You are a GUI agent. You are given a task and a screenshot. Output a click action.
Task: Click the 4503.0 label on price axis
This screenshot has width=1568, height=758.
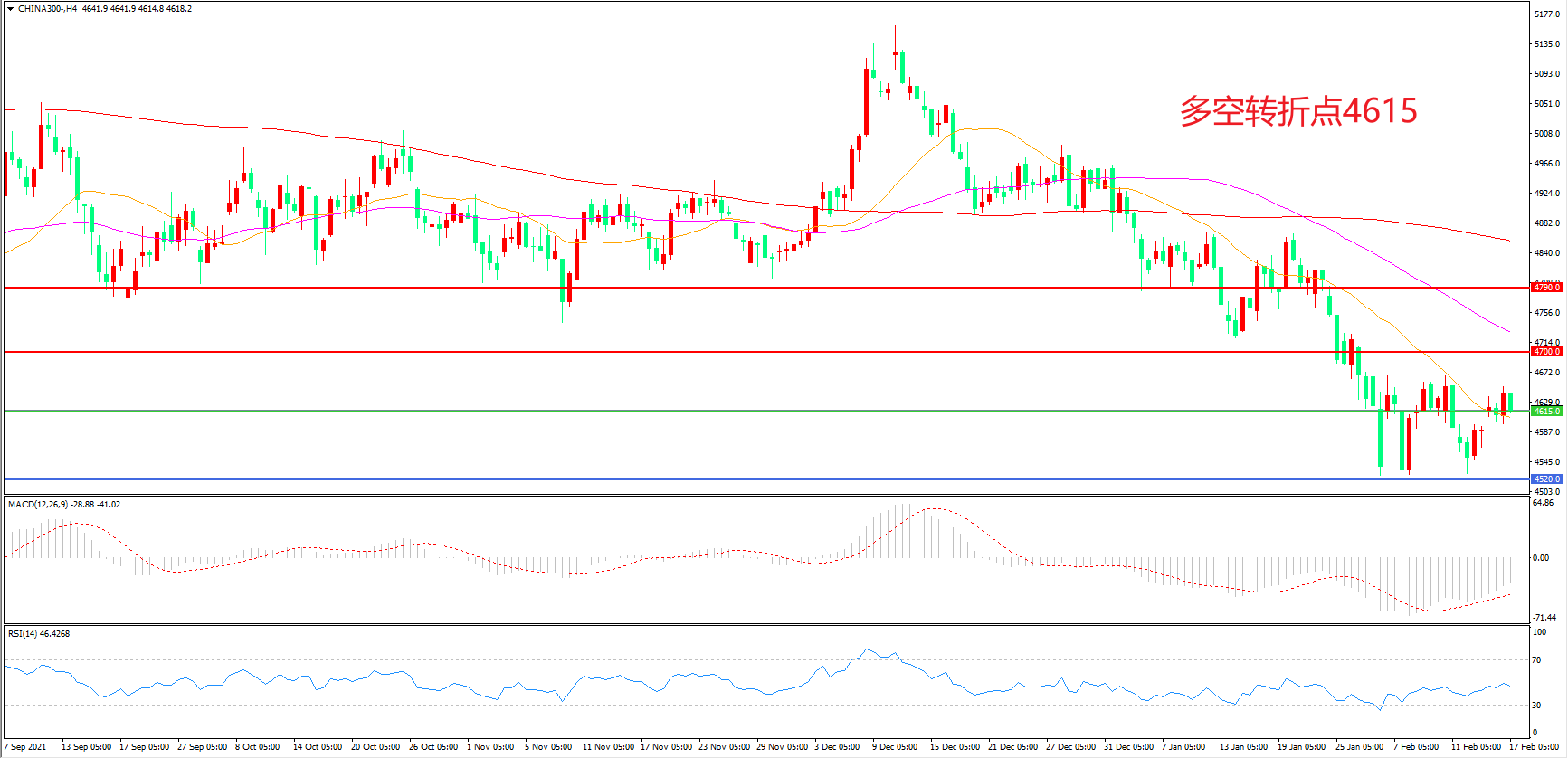1548,492
